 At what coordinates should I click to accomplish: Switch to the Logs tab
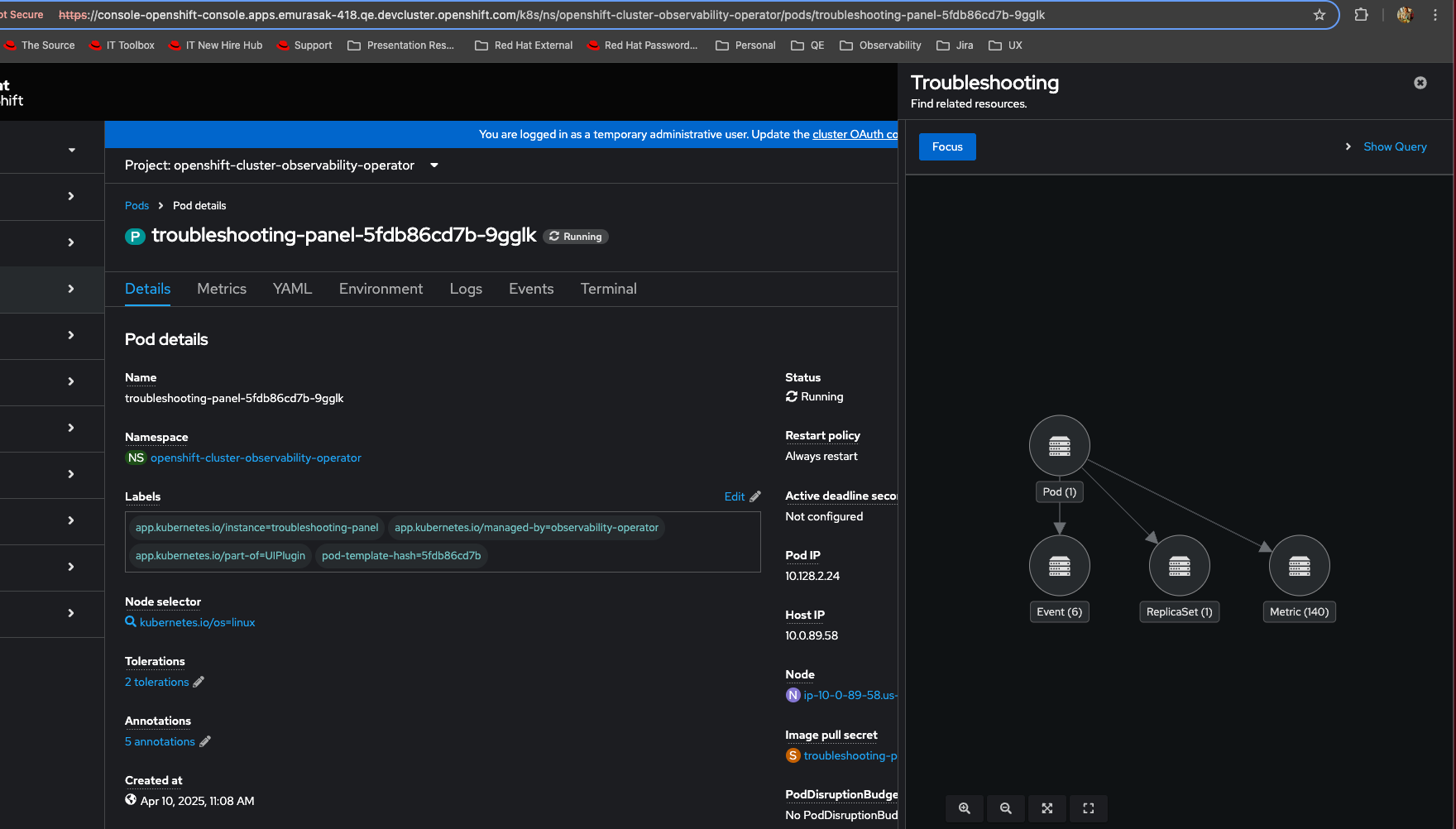(466, 289)
